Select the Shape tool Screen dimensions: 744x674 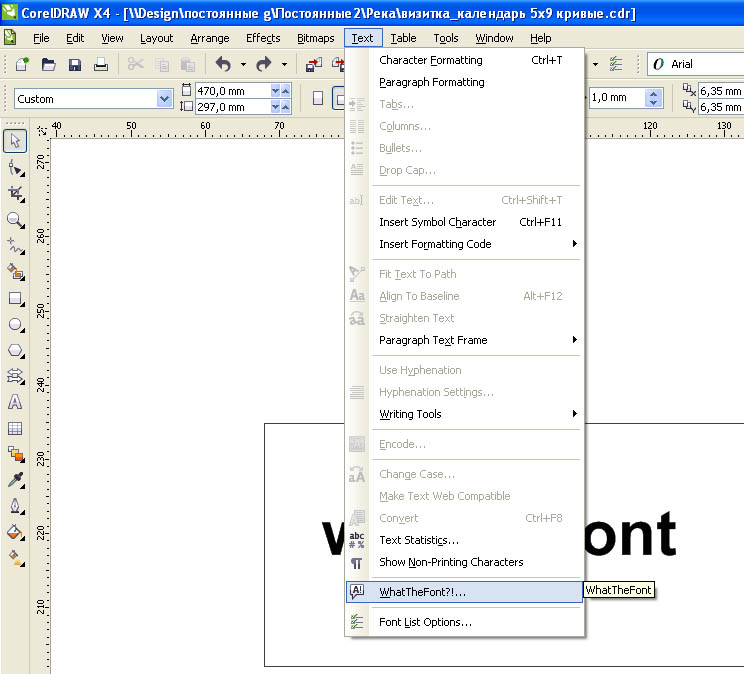click(x=15, y=168)
